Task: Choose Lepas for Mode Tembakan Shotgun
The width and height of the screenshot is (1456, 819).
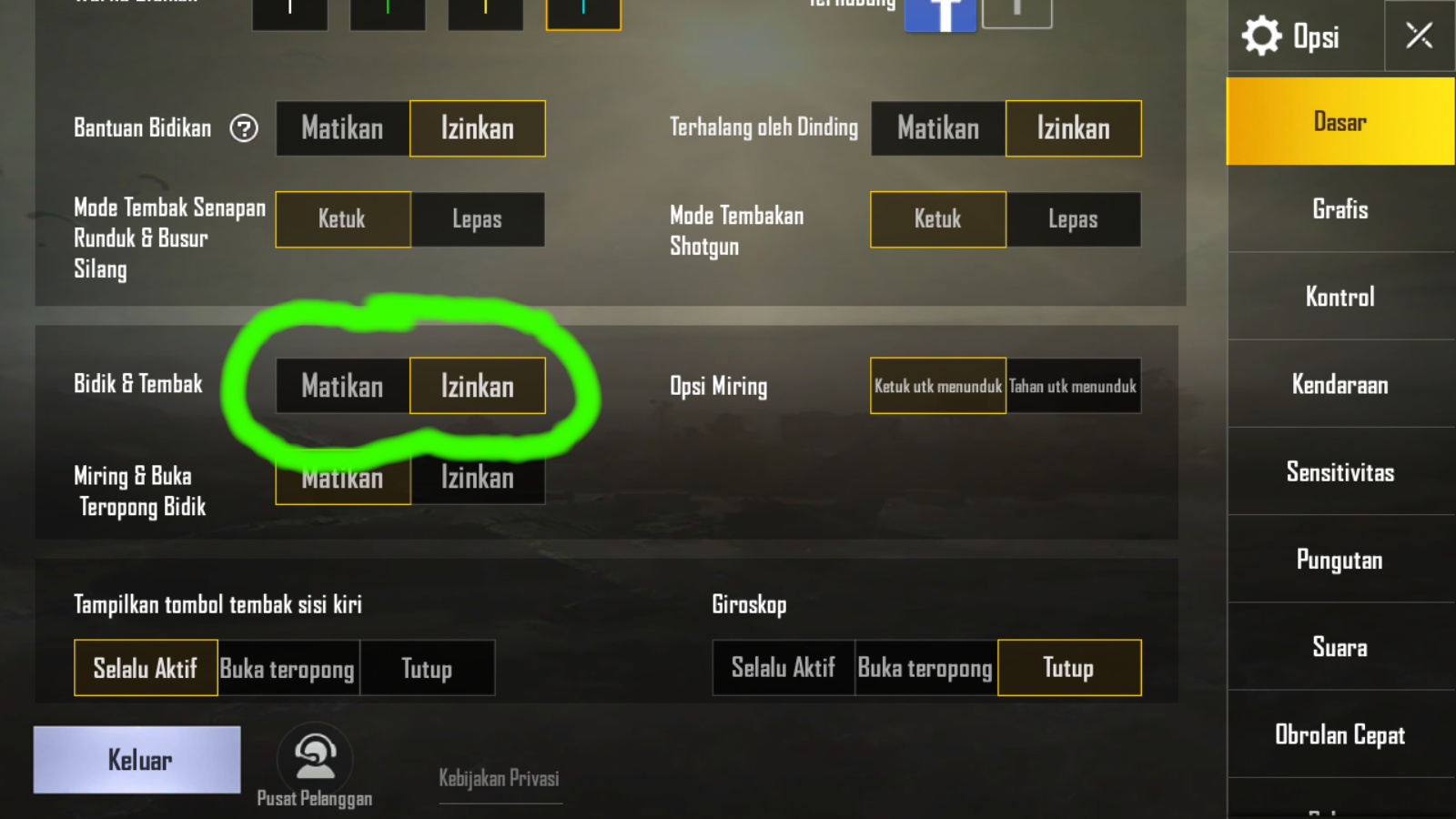Action: tap(1073, 219)
